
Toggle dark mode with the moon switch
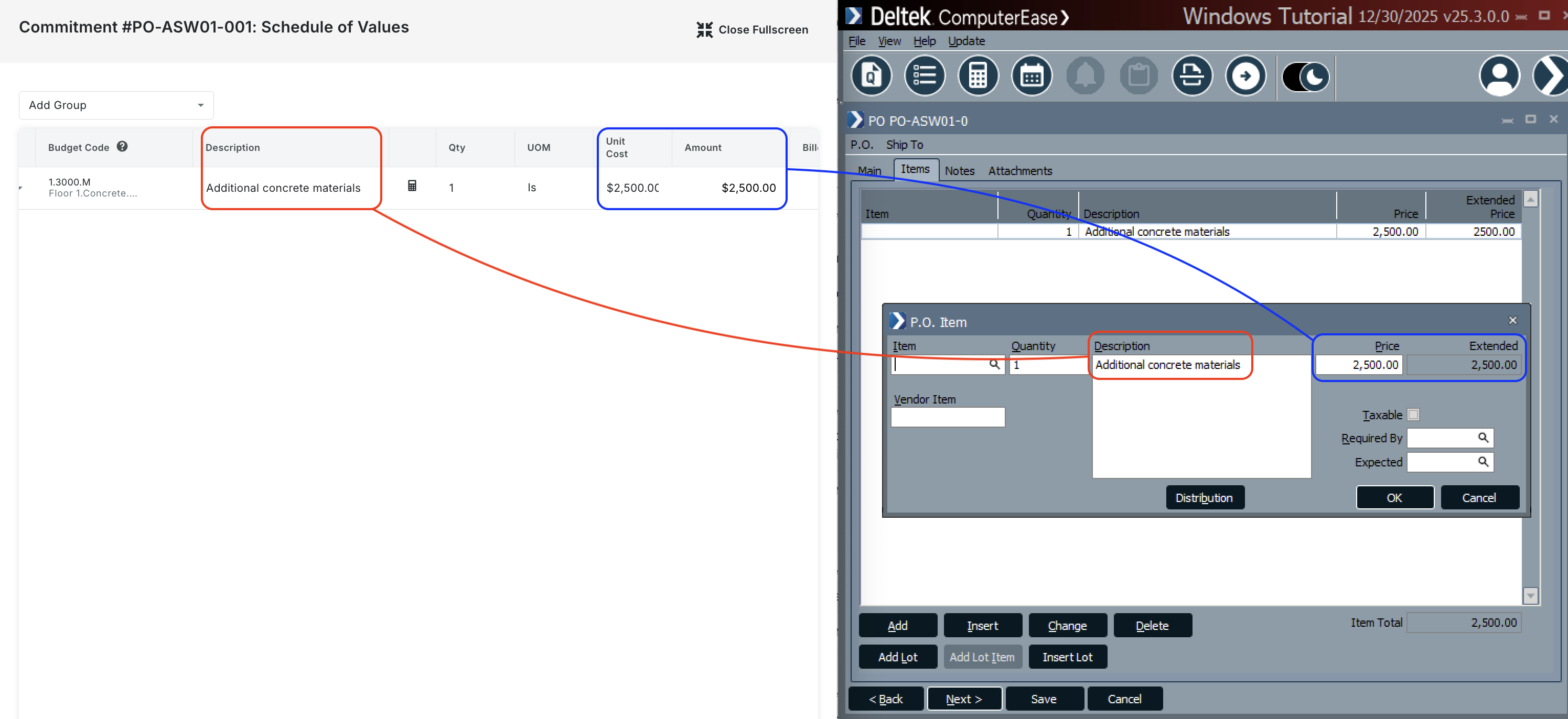pos(1305,75)
